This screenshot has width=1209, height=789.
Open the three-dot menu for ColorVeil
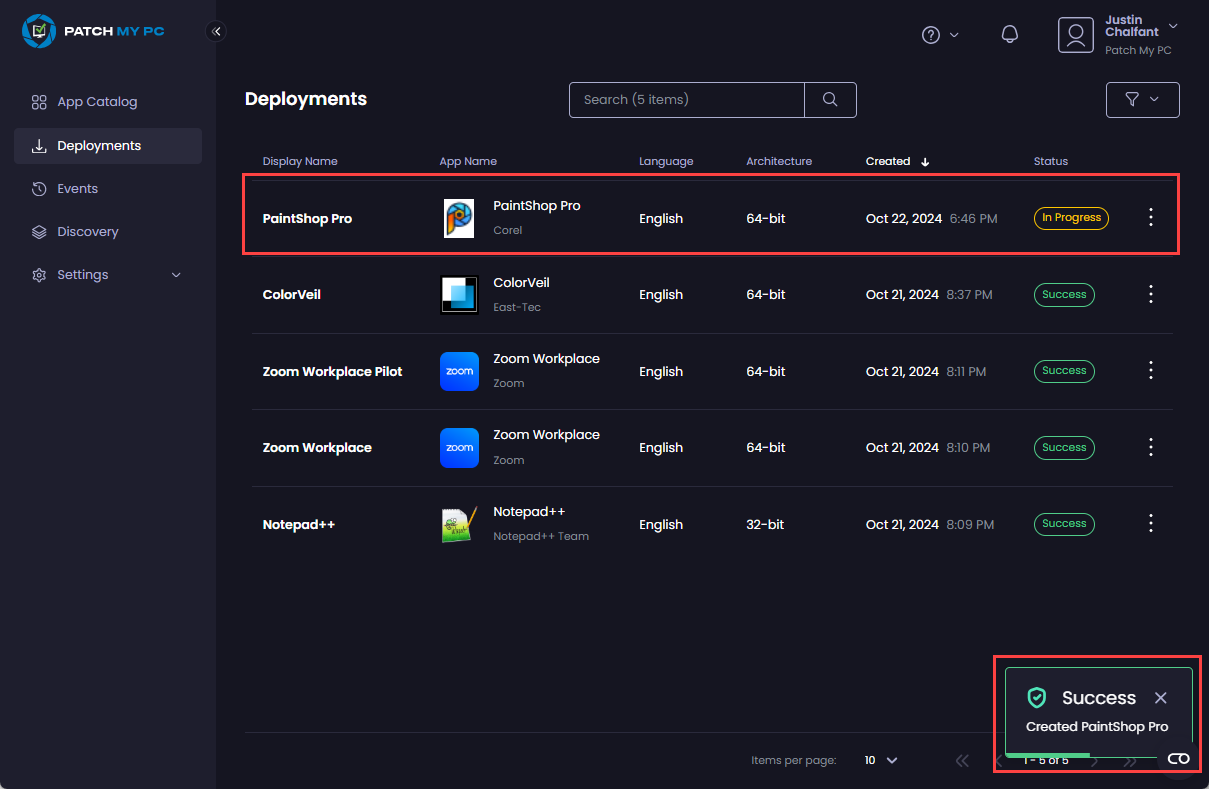(x=1150, y=294)
